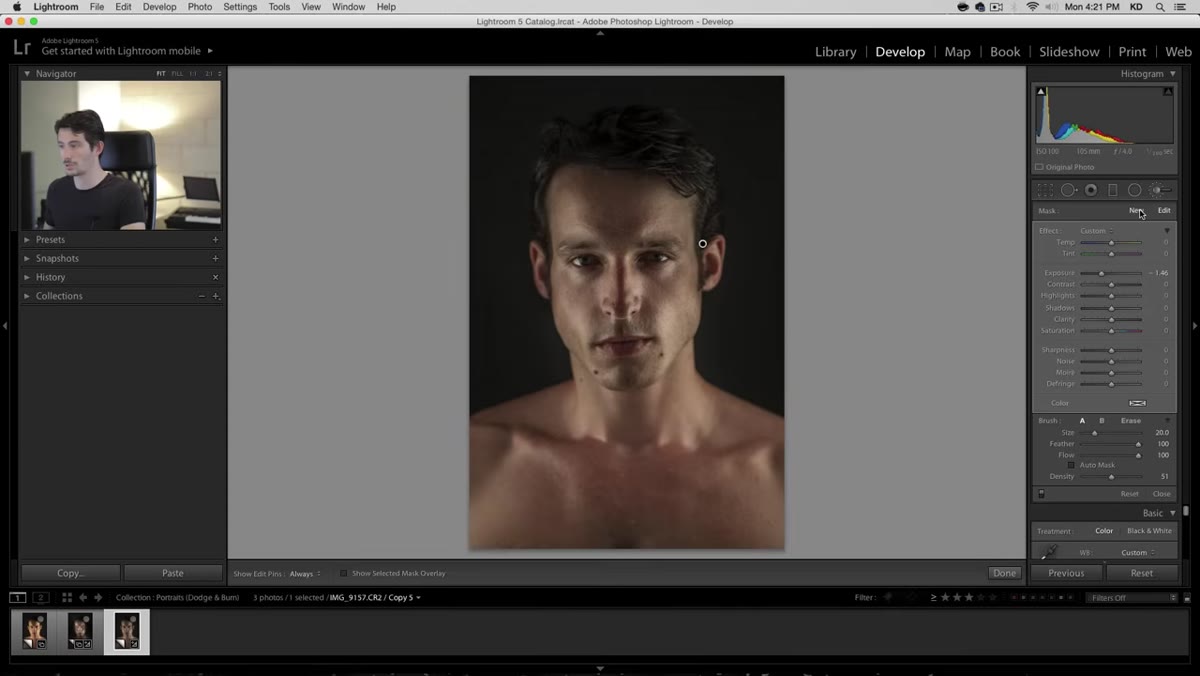Viewport: 1200px width, 676px height.
Task: Add a new preset with the plus icon
Action: (x=215, y=240)
